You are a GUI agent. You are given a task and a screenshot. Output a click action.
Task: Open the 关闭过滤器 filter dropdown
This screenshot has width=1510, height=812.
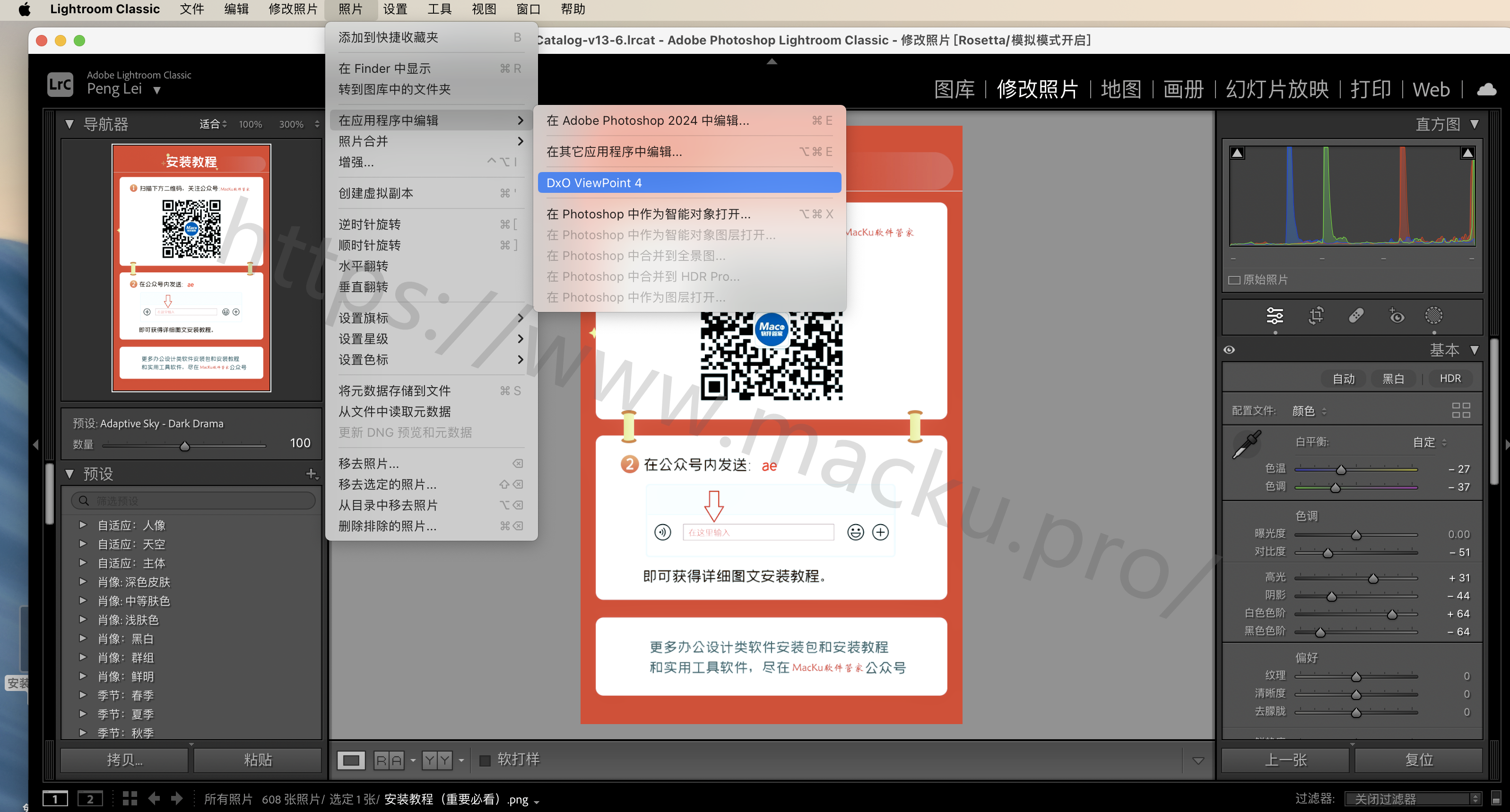tap(1413, 798)
